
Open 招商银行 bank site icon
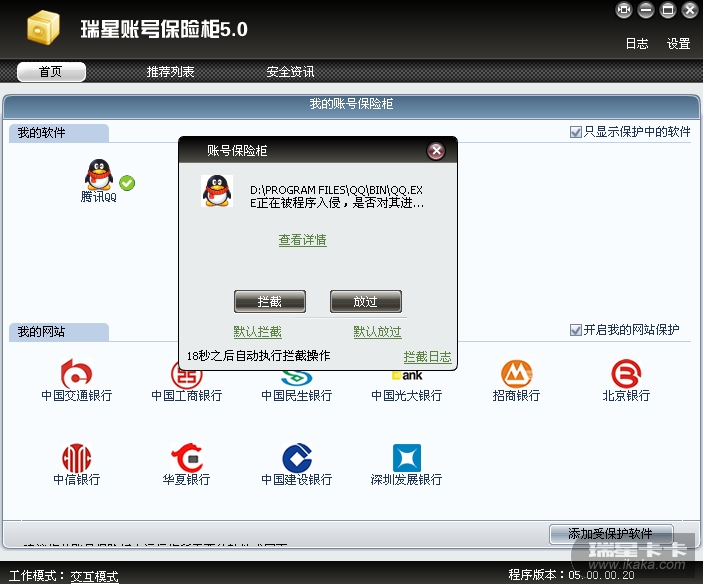click(516, 374)
